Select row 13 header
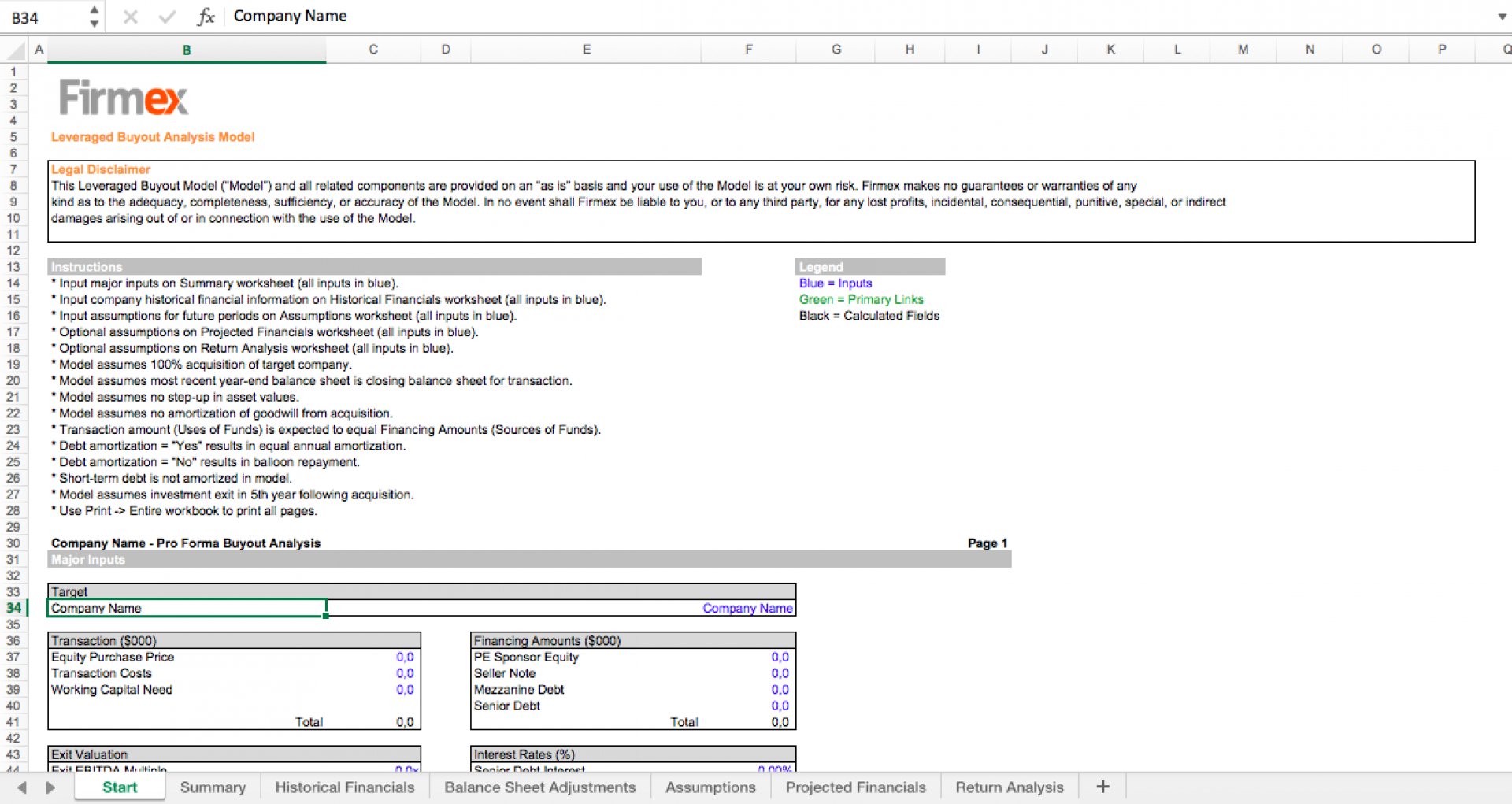The width and height of the screenshot is (1512, 804). [x=13, y=267]
